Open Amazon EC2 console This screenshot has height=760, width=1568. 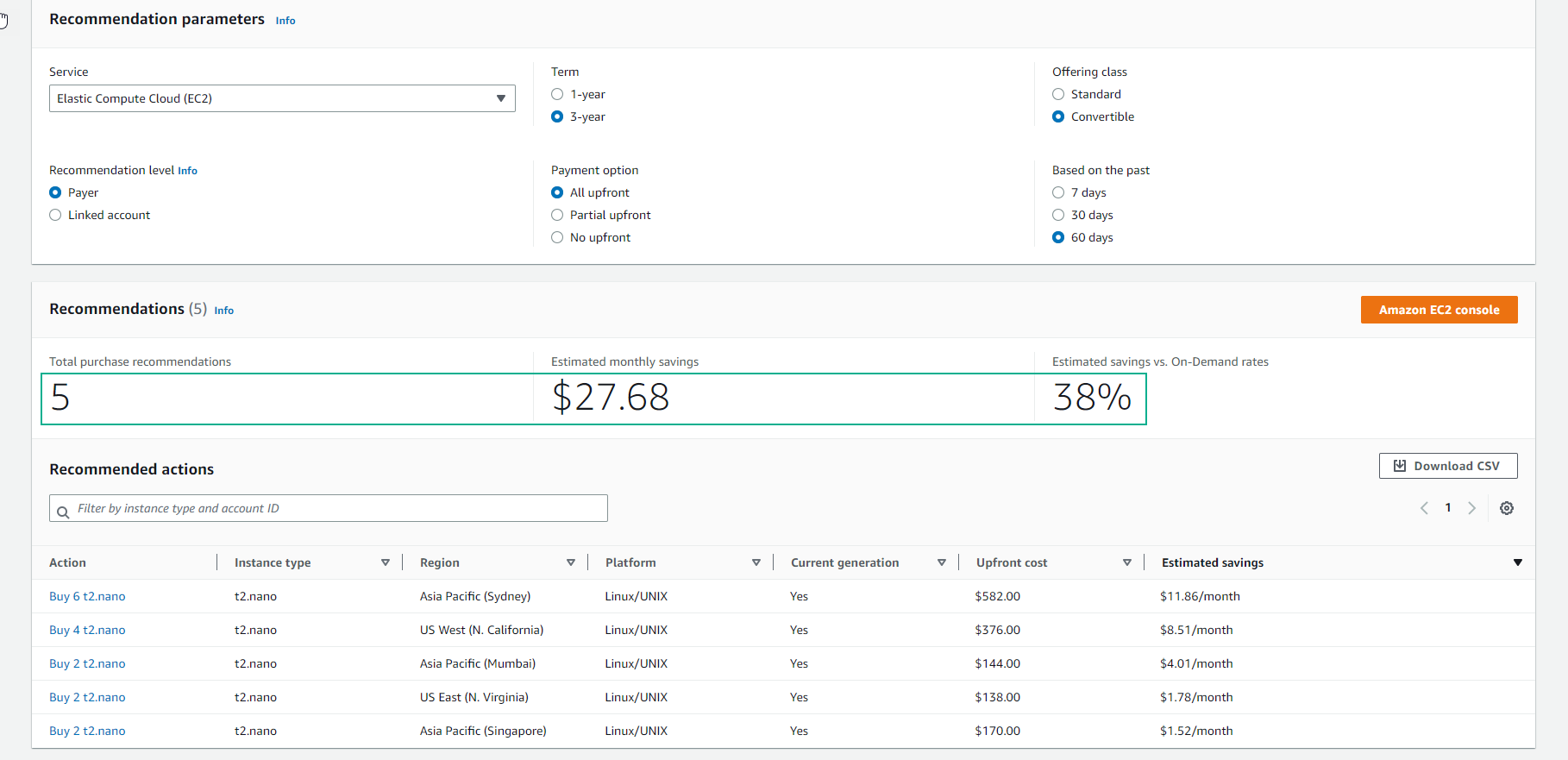(x=1439, y=310)
